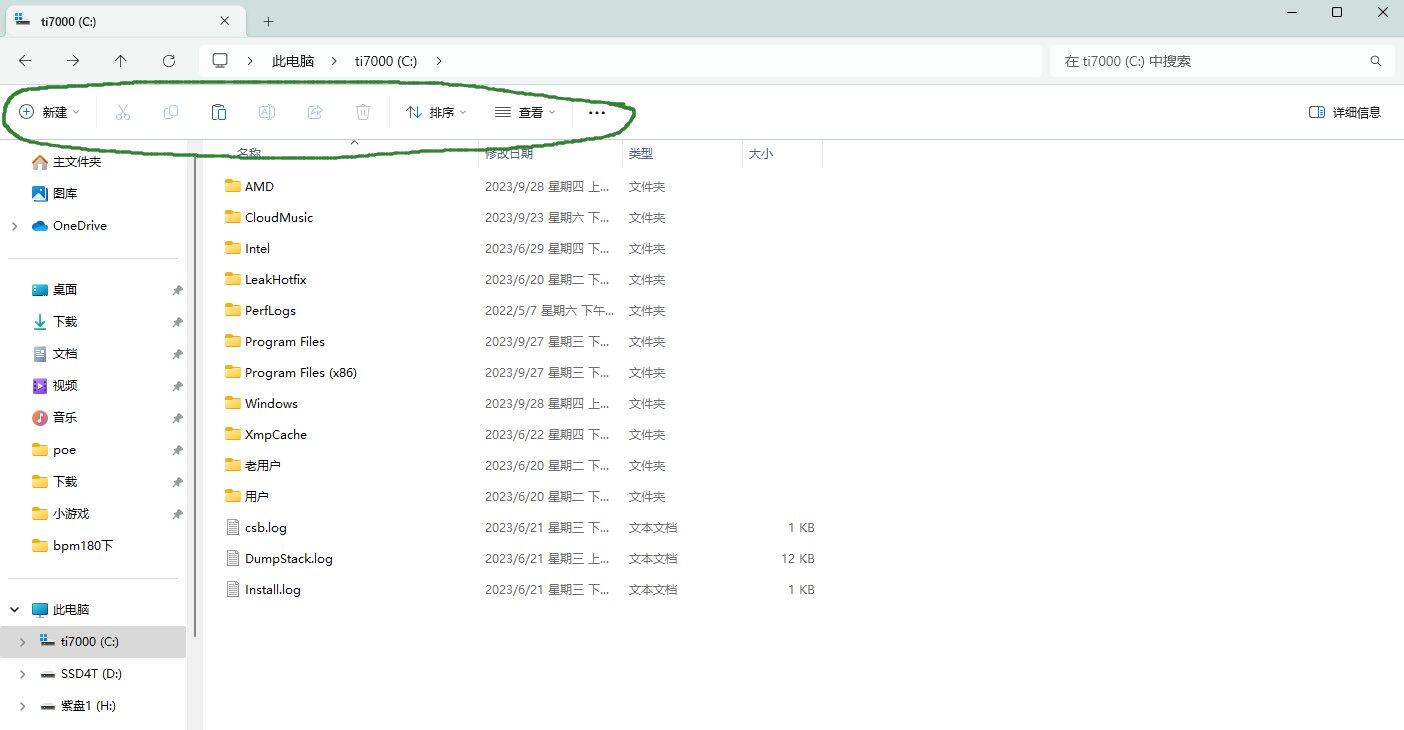Viewport: 1404px width, 730px height.
Task: Sort by 类型 column header
Action: [x=640, y=154]
